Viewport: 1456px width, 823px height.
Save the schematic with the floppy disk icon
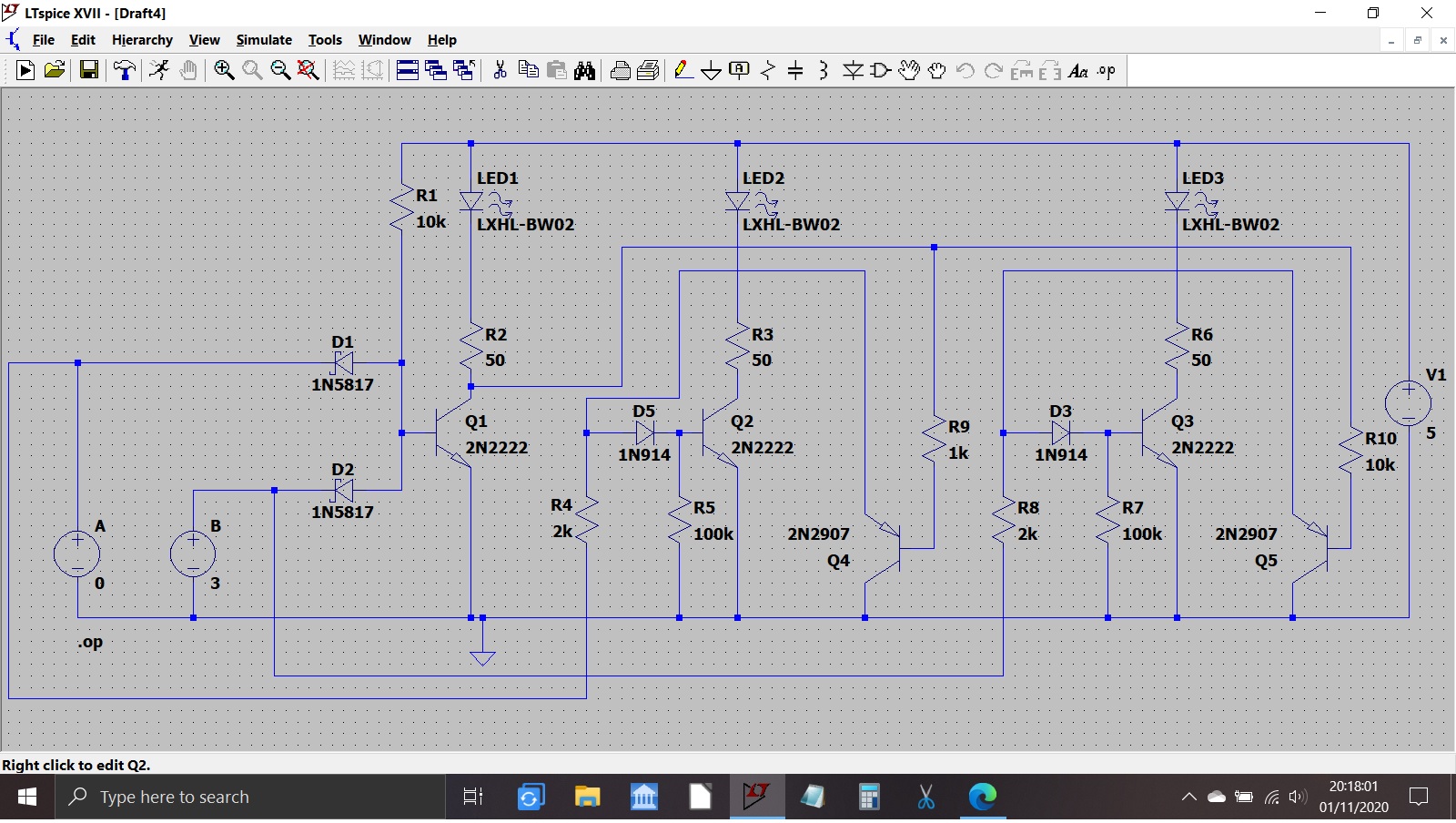click(x=89, y=70)
